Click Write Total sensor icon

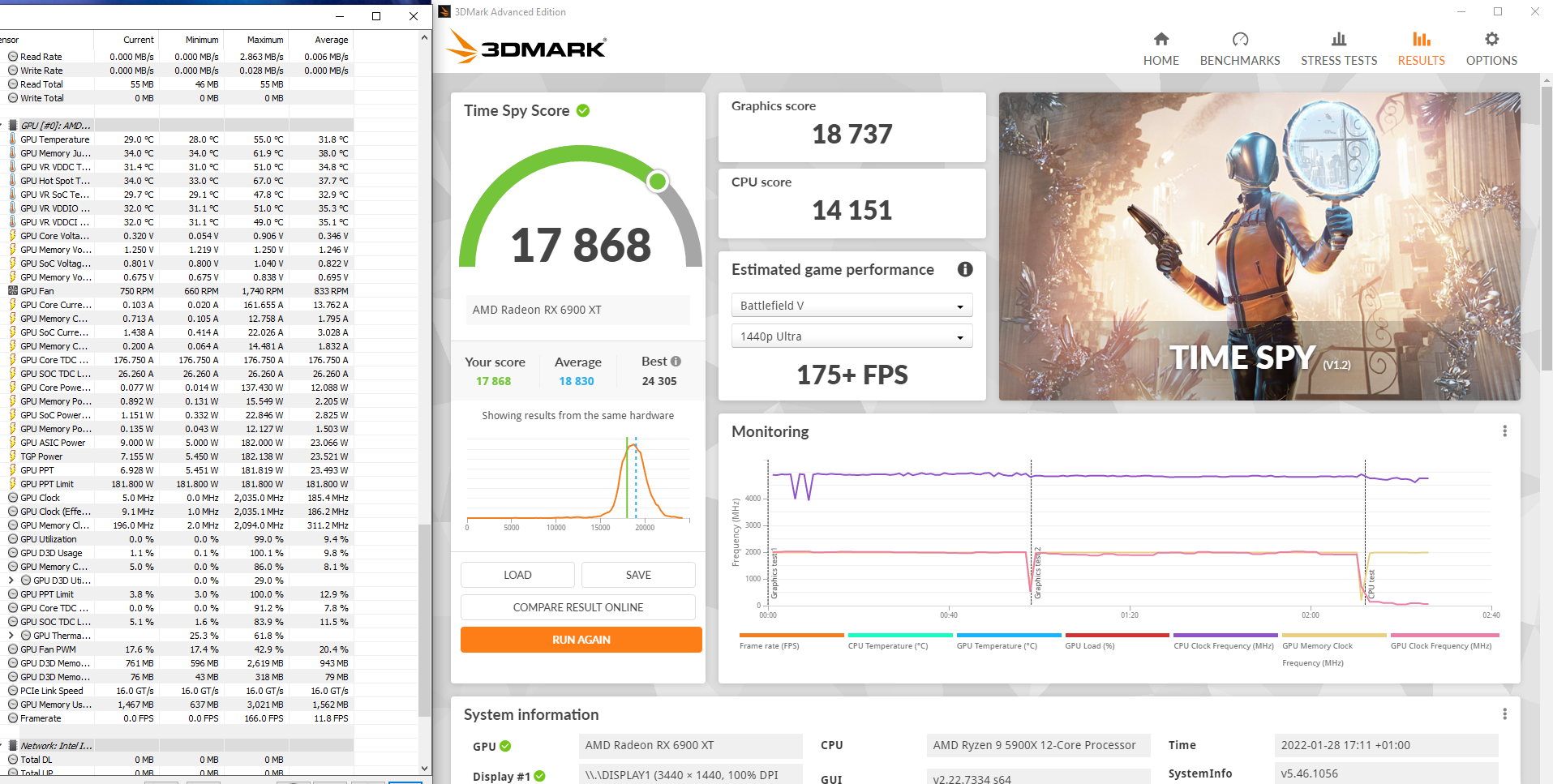click(13, 98)
